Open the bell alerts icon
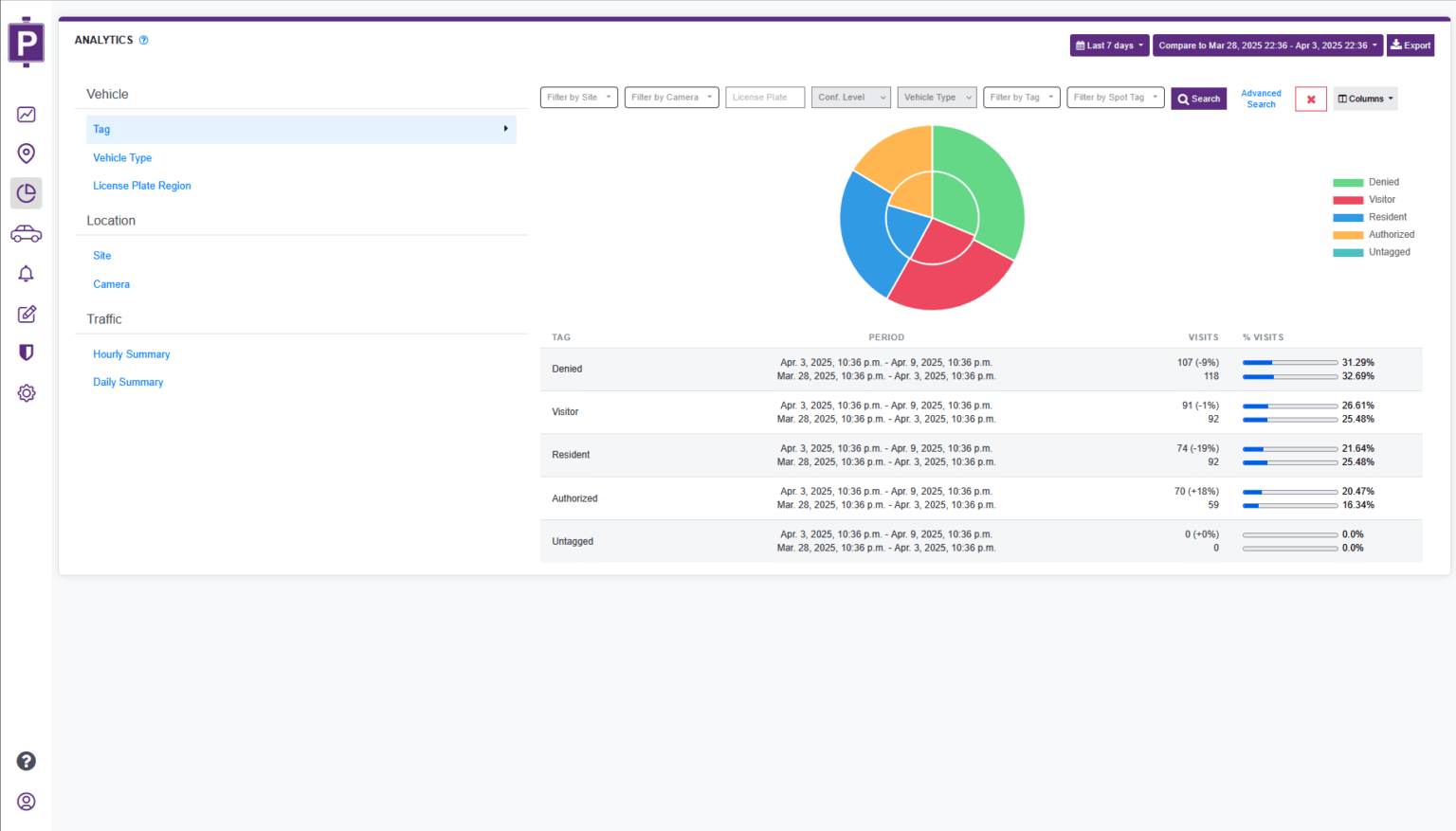The image size is (1456, 831). click(x=27, y=274)
